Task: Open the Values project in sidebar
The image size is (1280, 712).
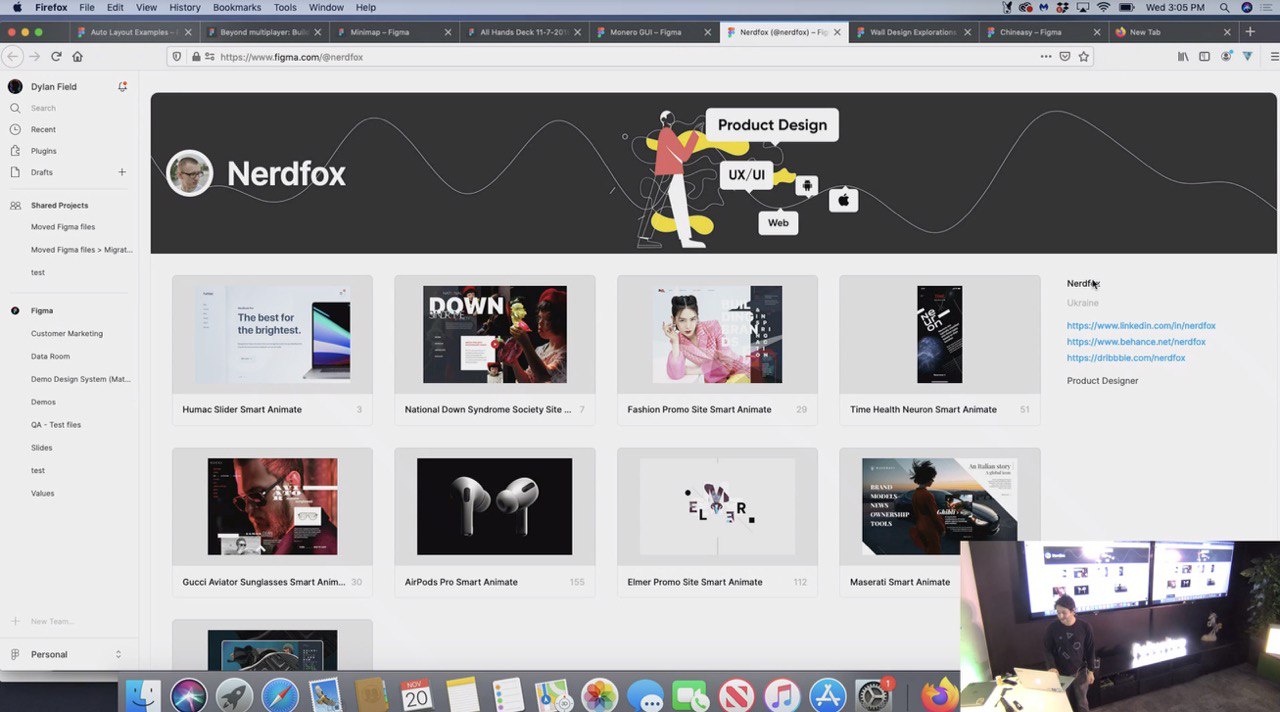Action: pos(43,493)
